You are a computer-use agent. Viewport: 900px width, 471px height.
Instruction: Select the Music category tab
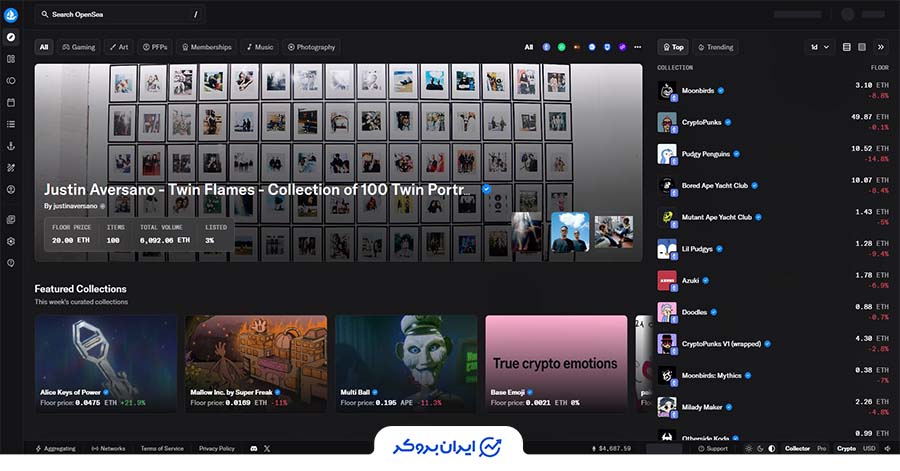point(259,47)
